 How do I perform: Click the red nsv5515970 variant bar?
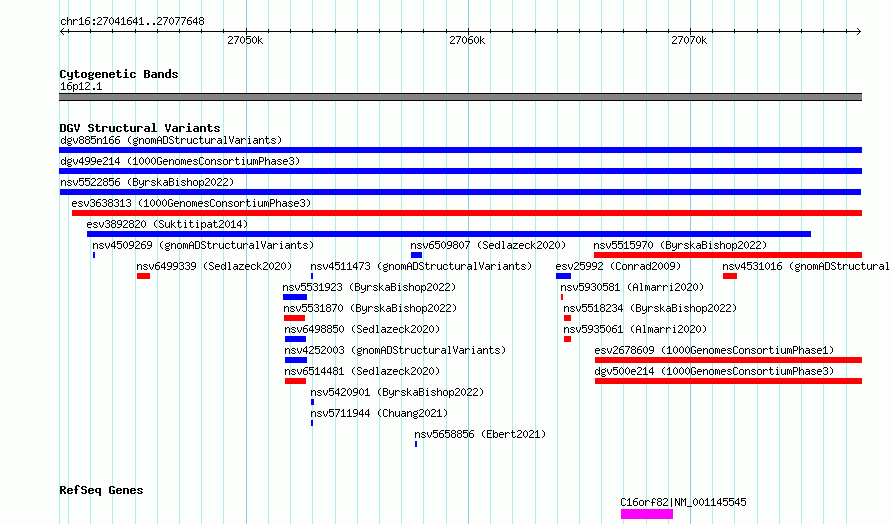pyautogui.click(x=728, y=255)
